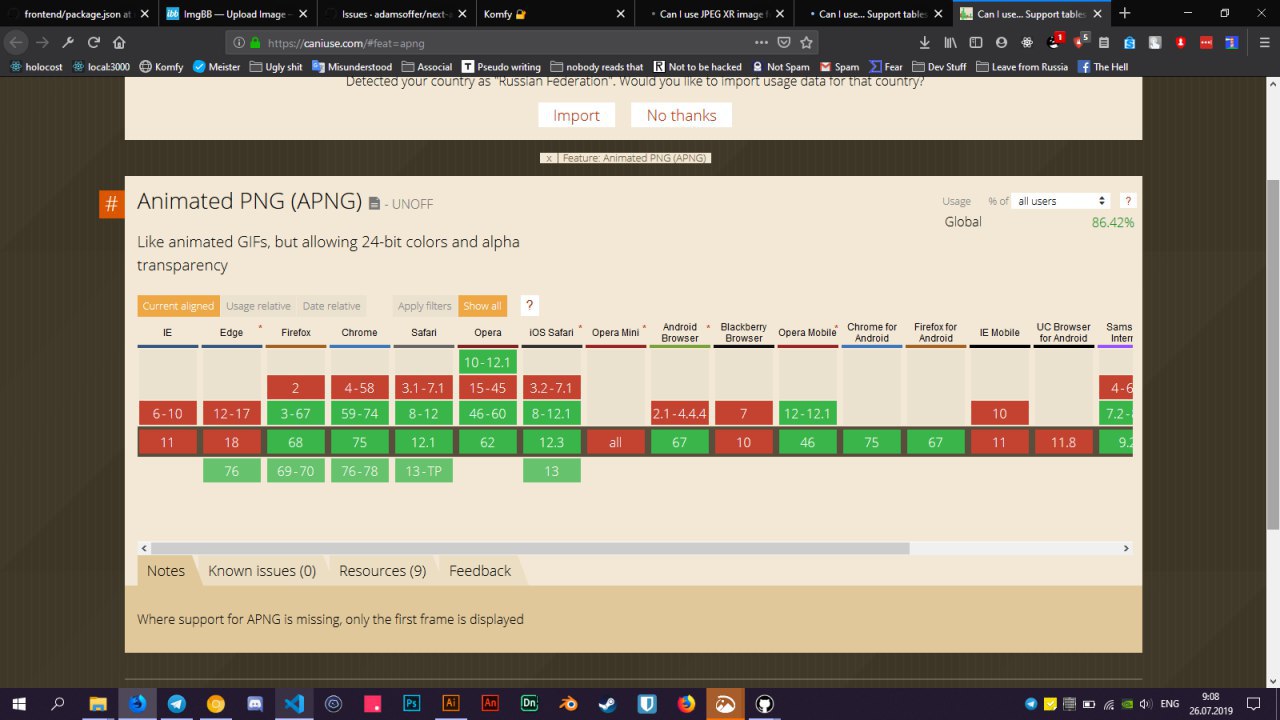This screenshot has width=1280, height=720.
Task: Go to Firefox home page icon
Action: pyautogui.click(x=119, y=43)
